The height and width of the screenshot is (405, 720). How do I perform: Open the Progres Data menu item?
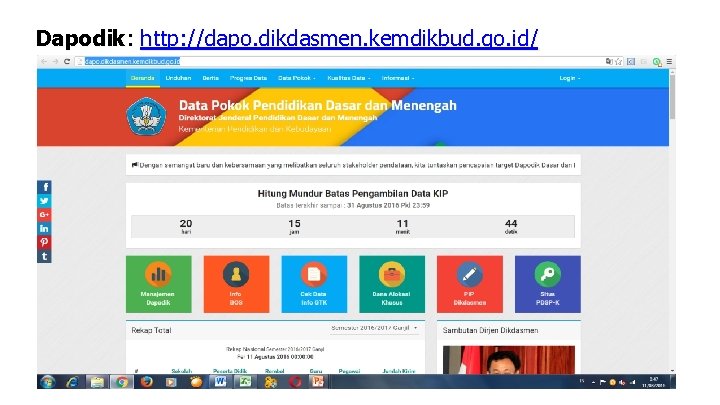coord(248,78)
